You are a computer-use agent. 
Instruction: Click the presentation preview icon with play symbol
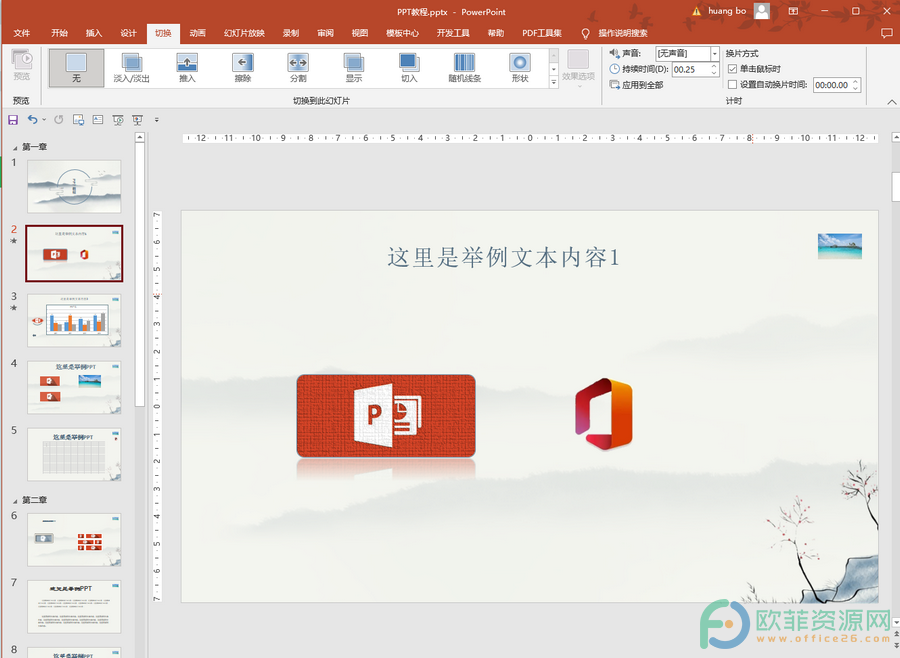[118, 119]
